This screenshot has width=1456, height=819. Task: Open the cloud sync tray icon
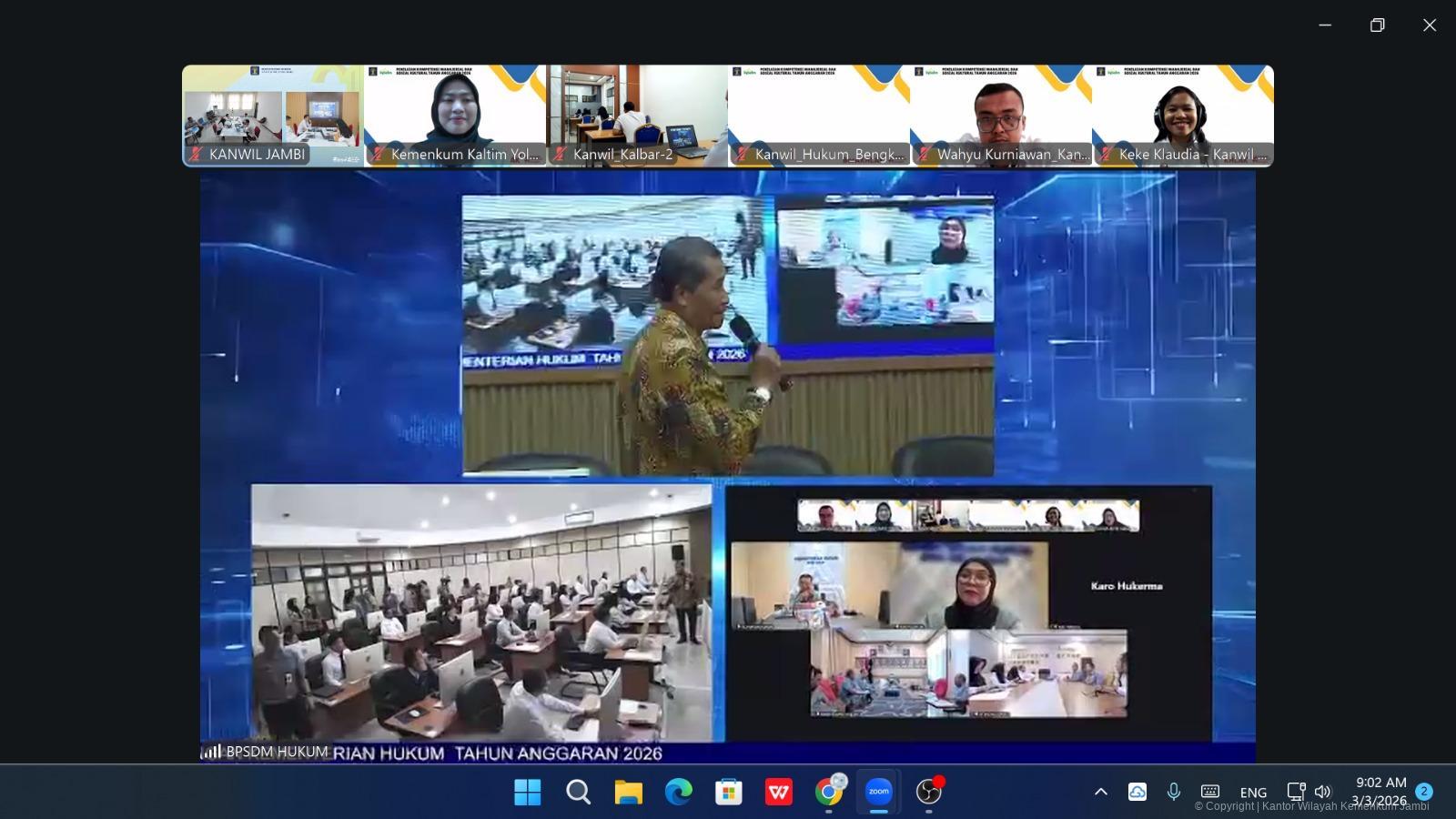click(x=1137, y=792)
